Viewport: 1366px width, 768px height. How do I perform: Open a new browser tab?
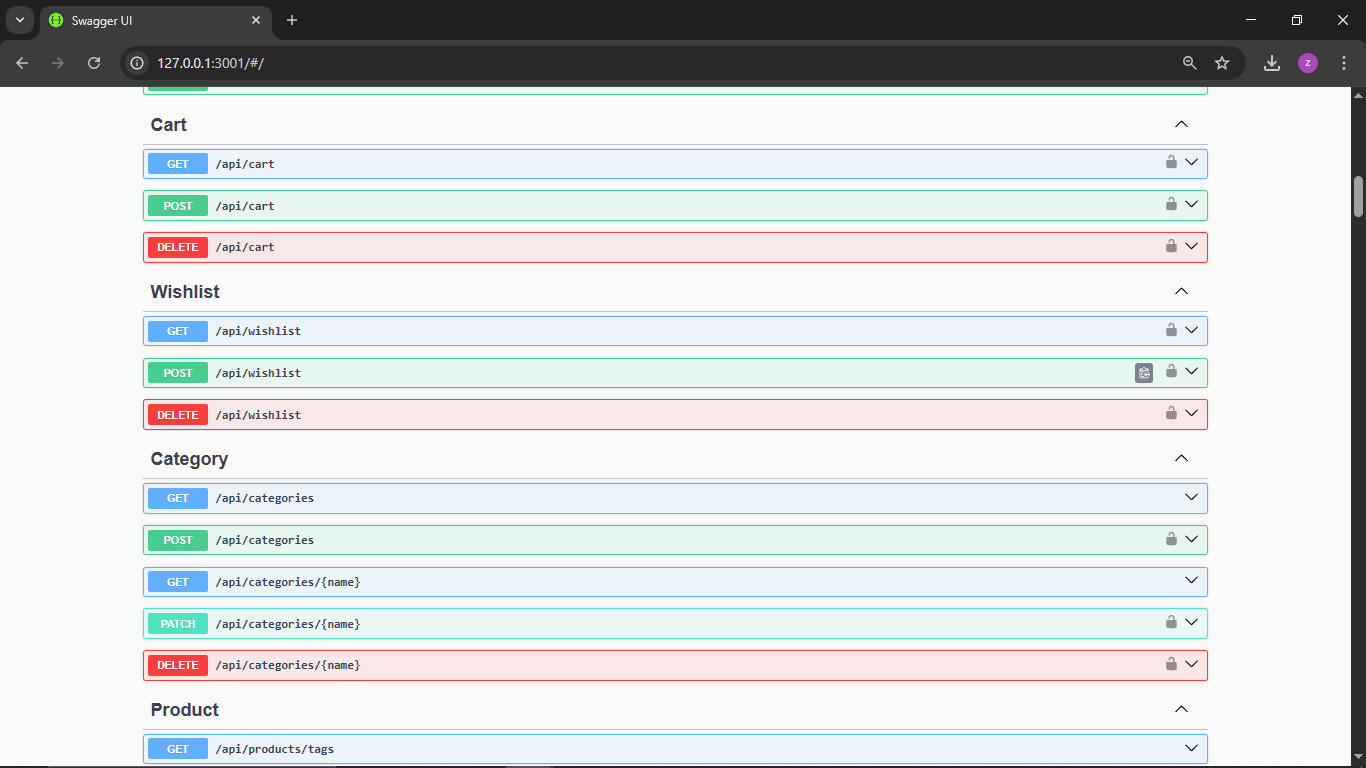tap(292, 20)
